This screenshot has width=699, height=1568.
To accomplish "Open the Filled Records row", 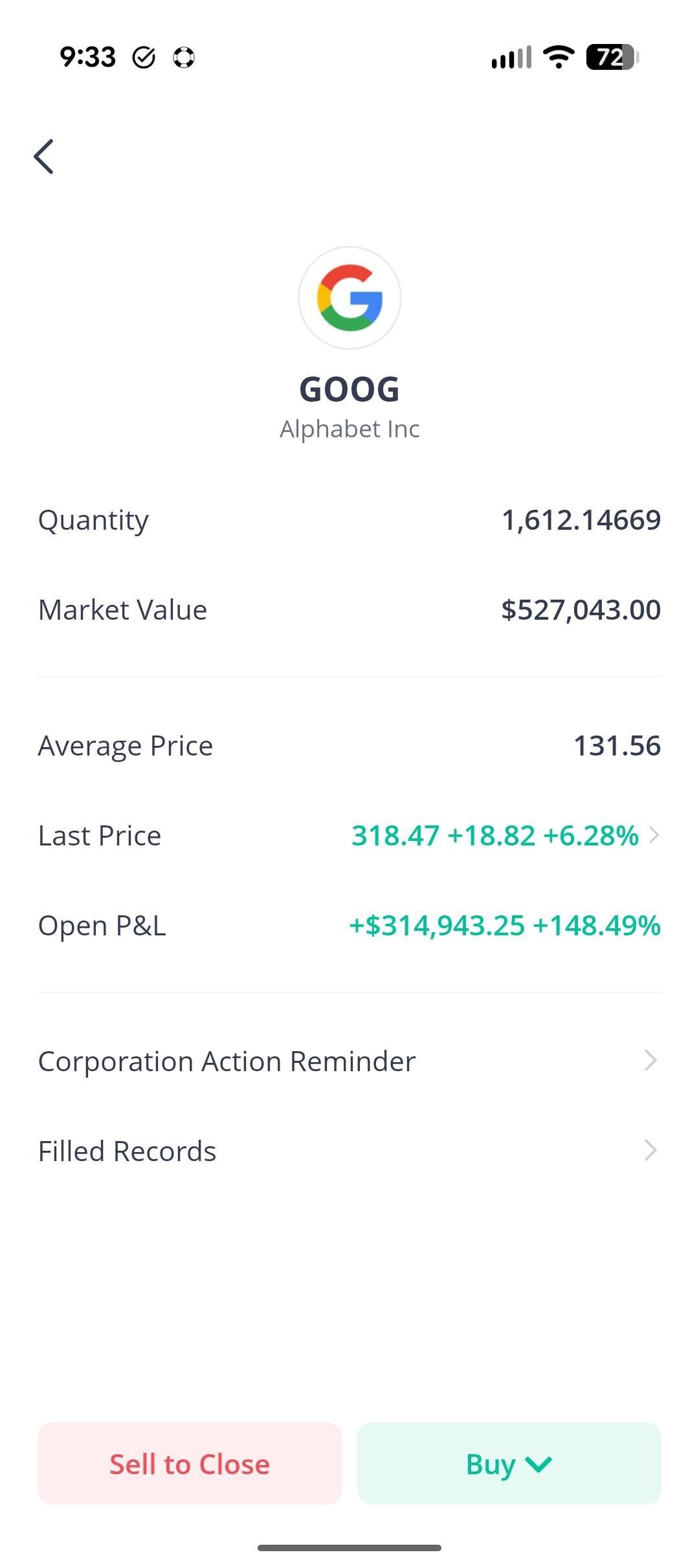I will click(128, 1151).
